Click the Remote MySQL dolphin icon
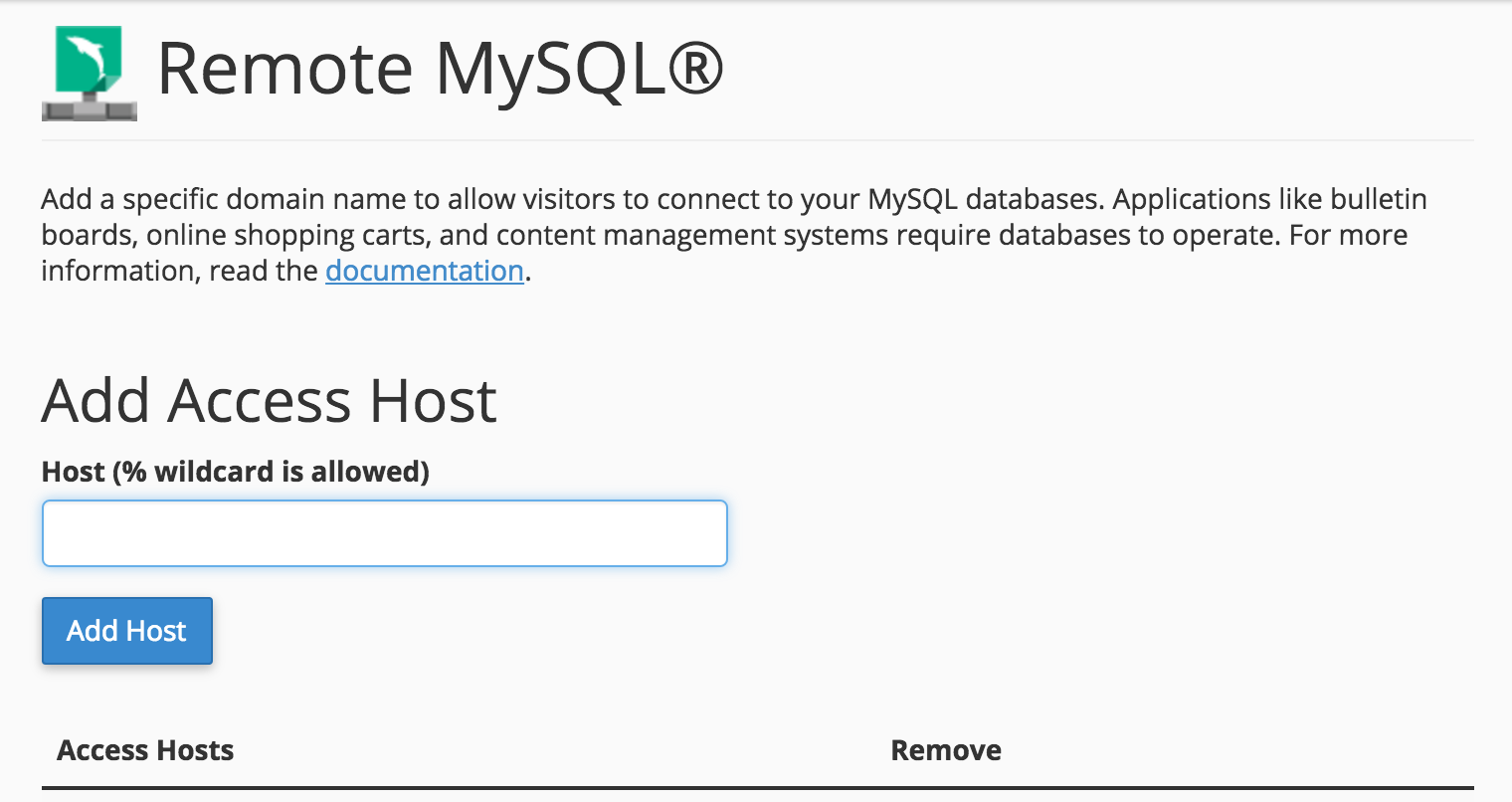The image size is (1512, 802). point(89,73)
